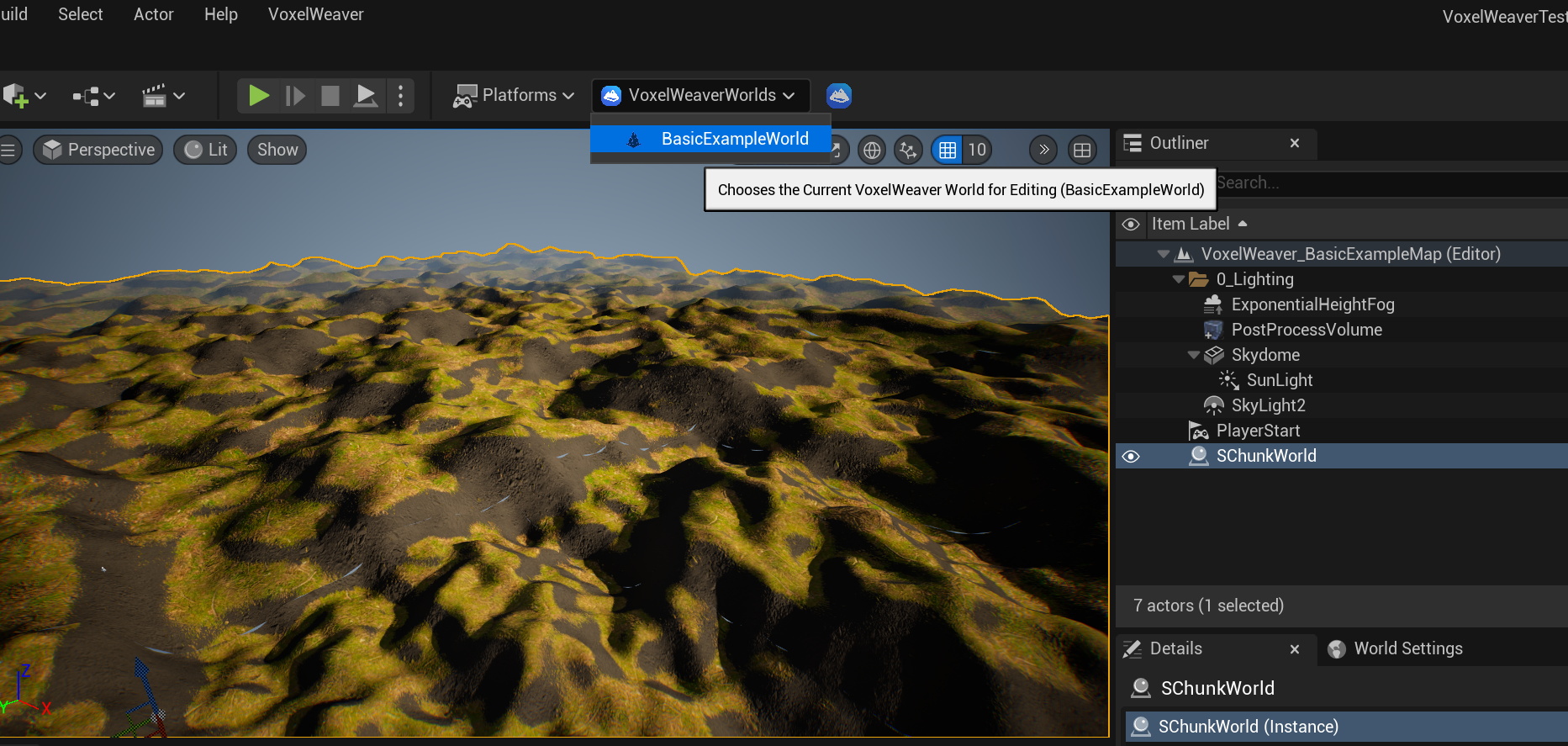The width and height of the screenshot is (1568, 746).
Task: Toggle grid snapping icon
Action: 948,150
